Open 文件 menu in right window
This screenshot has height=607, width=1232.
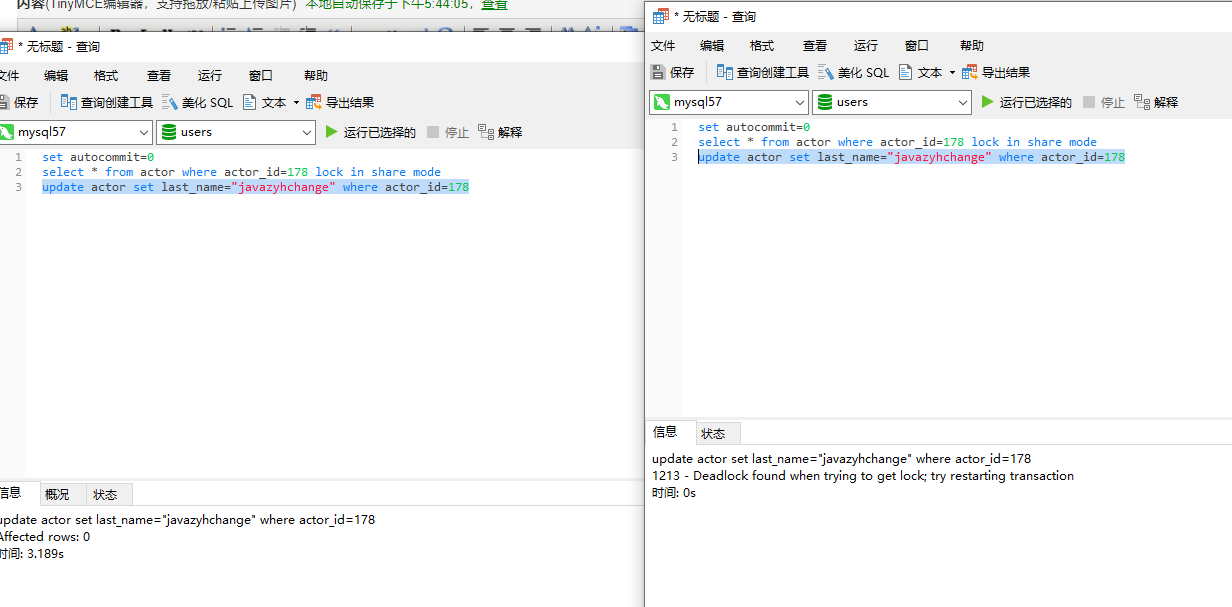click(x=663, y=45)
